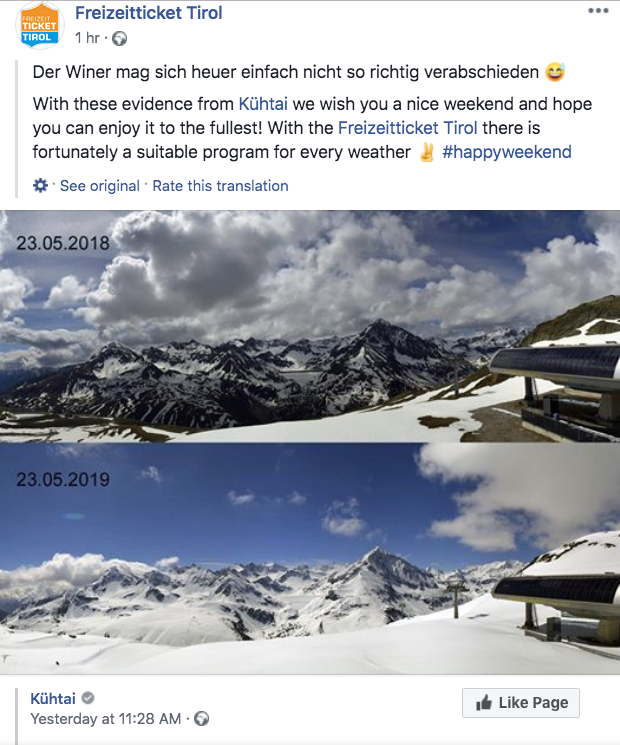The image size is (620, 745).
Task: Open the Kühtai mention in the post text
Action: pos(263,104)
